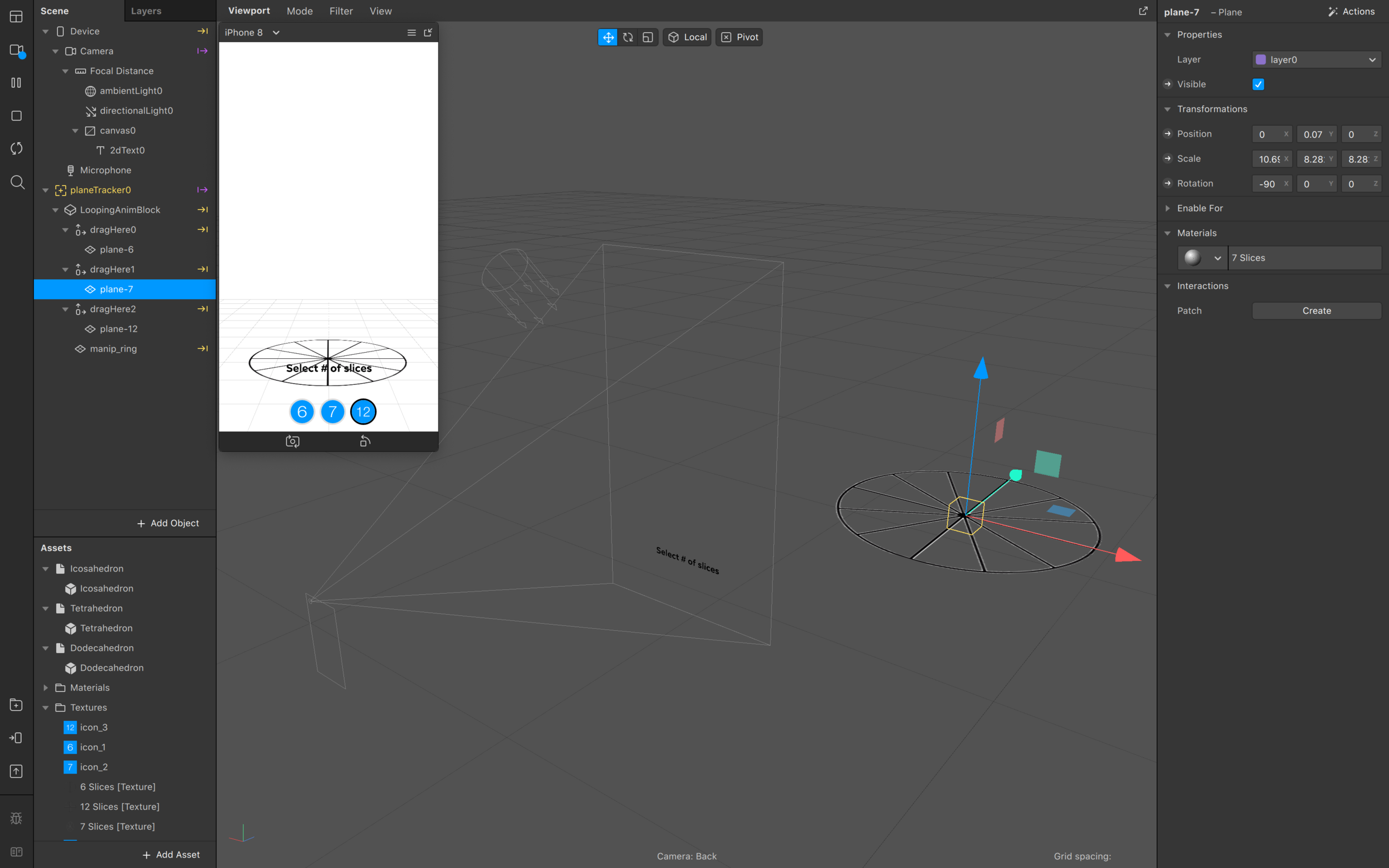The width and height of the screenshot is (1389, 868).
Task: Open the layout panel icon in left sidebar
Action: pyautogui.click(x=17, y=17)
